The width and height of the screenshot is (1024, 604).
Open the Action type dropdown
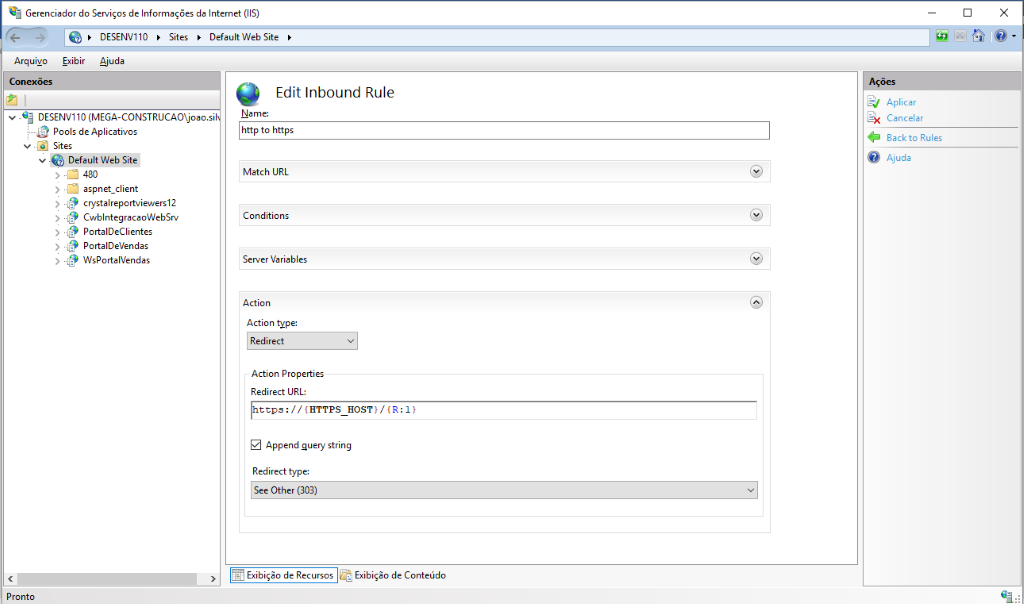302,341
